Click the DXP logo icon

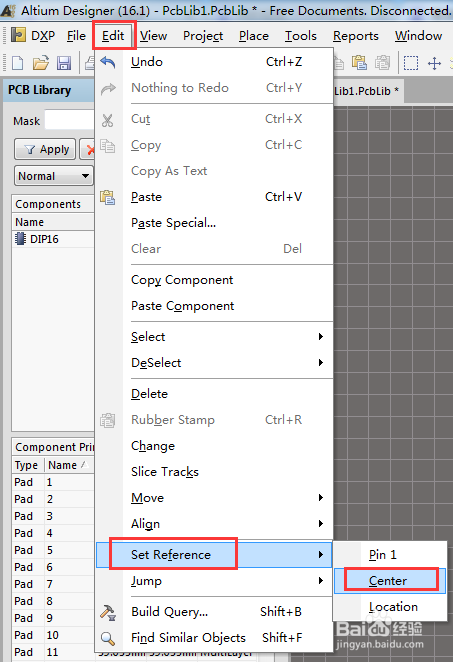18,35
